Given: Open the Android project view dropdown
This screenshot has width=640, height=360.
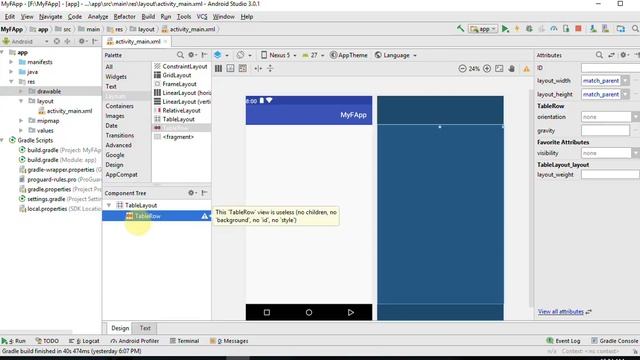Looking at the screenshot, I should (25, 41).
